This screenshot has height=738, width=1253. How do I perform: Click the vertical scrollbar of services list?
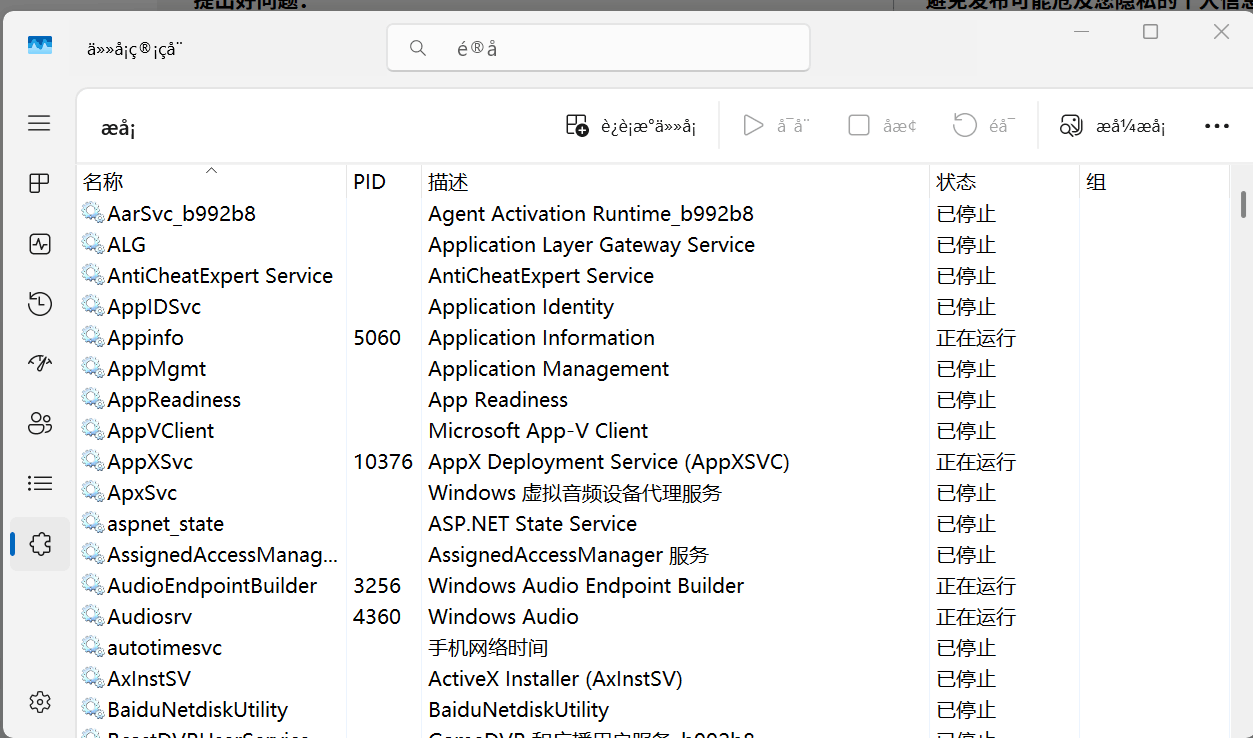[1243, 204]
